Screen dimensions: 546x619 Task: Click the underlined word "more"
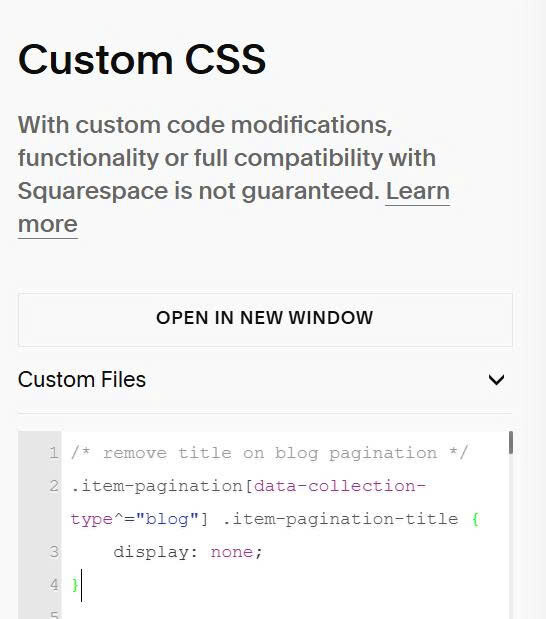click(x=48, y=225)
